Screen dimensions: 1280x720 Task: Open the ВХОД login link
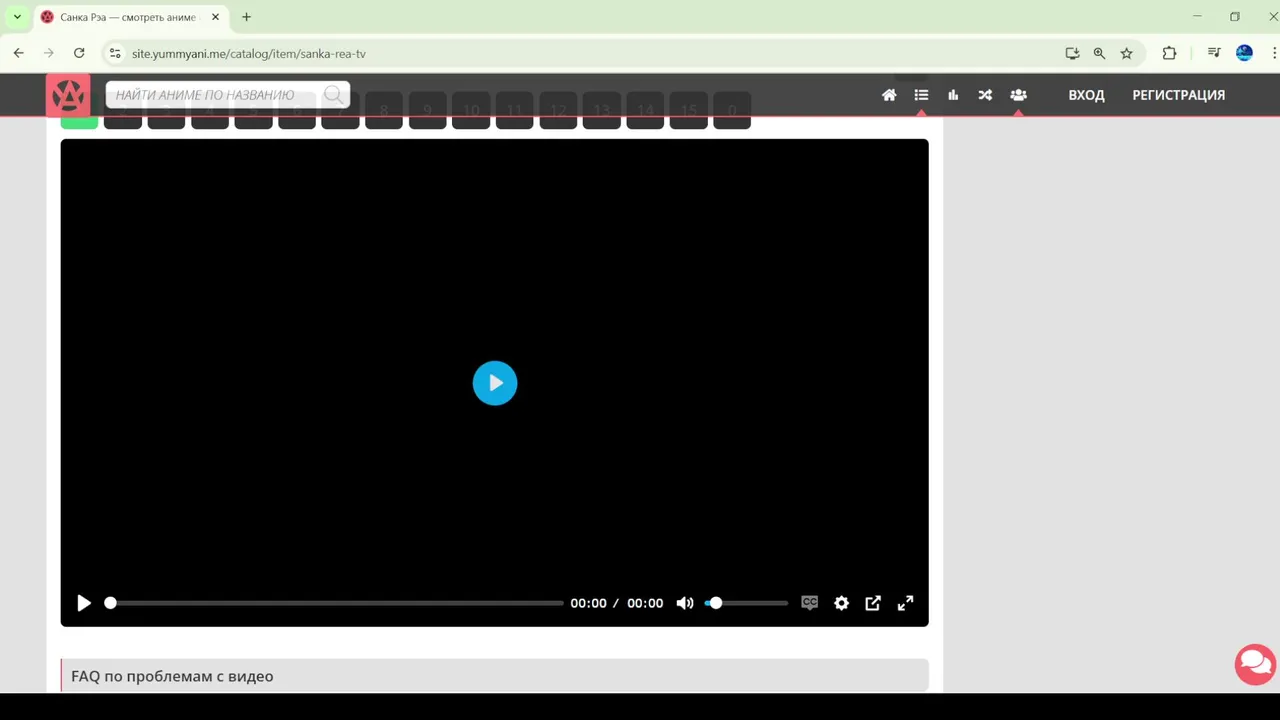[1086, 95]
